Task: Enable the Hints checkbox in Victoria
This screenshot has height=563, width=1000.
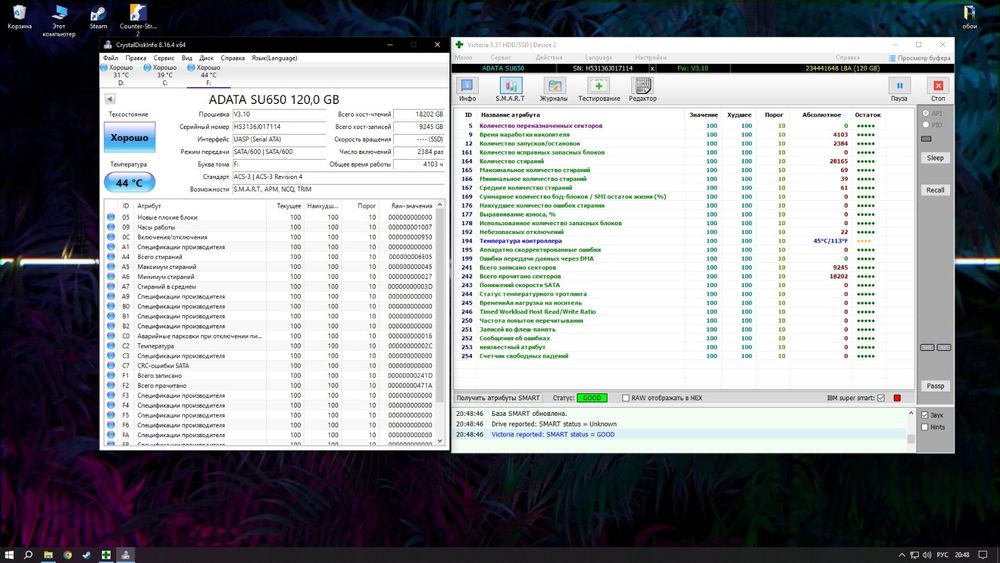Action: [x=925, y=427]
